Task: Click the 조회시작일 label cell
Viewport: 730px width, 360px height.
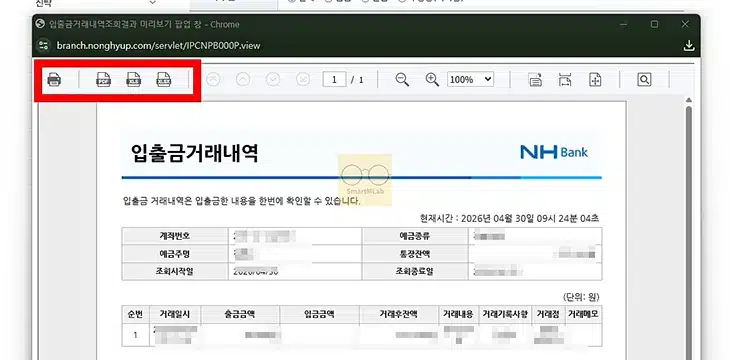Action: point(175,272)
